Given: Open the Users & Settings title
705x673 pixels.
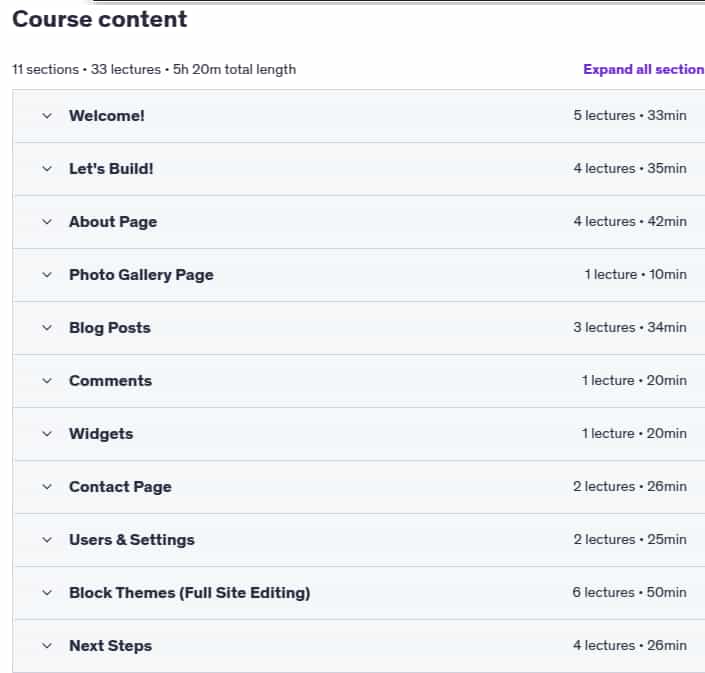Looking at the screenshot, I should click(x=132, y=540).
